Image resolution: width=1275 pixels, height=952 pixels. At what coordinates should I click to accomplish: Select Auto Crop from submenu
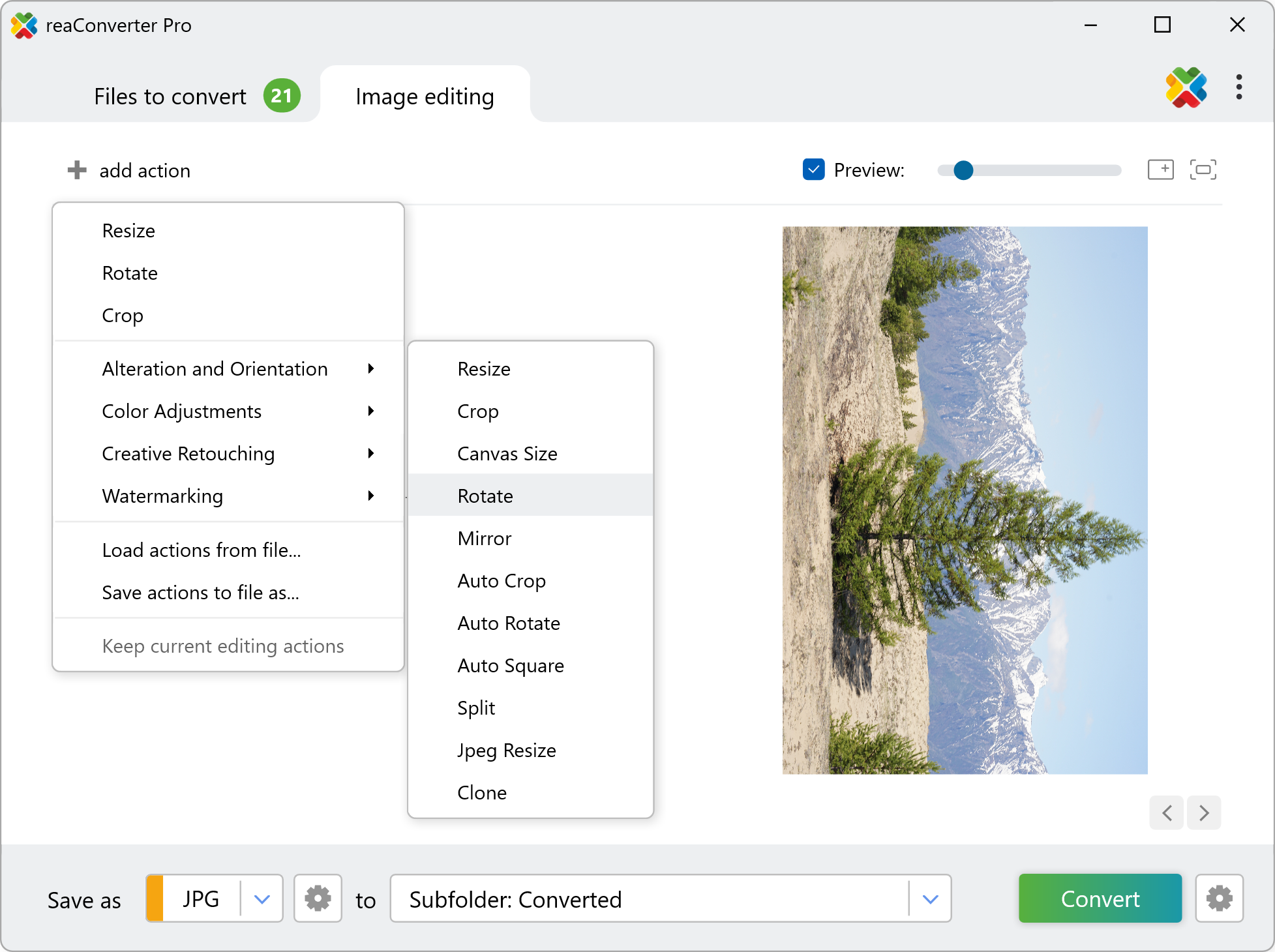pyautogui.click(x=502, y=581)
